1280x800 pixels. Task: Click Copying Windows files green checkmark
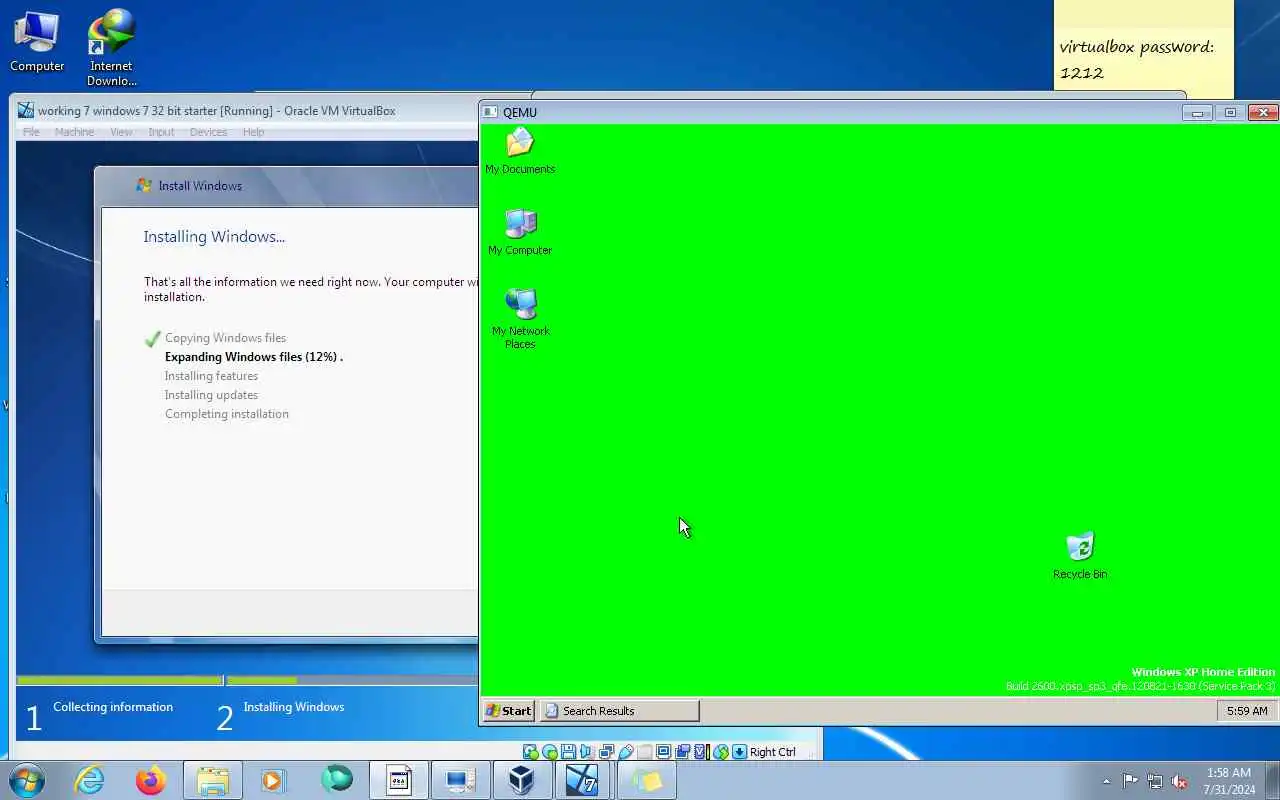[x=152, y=339]
